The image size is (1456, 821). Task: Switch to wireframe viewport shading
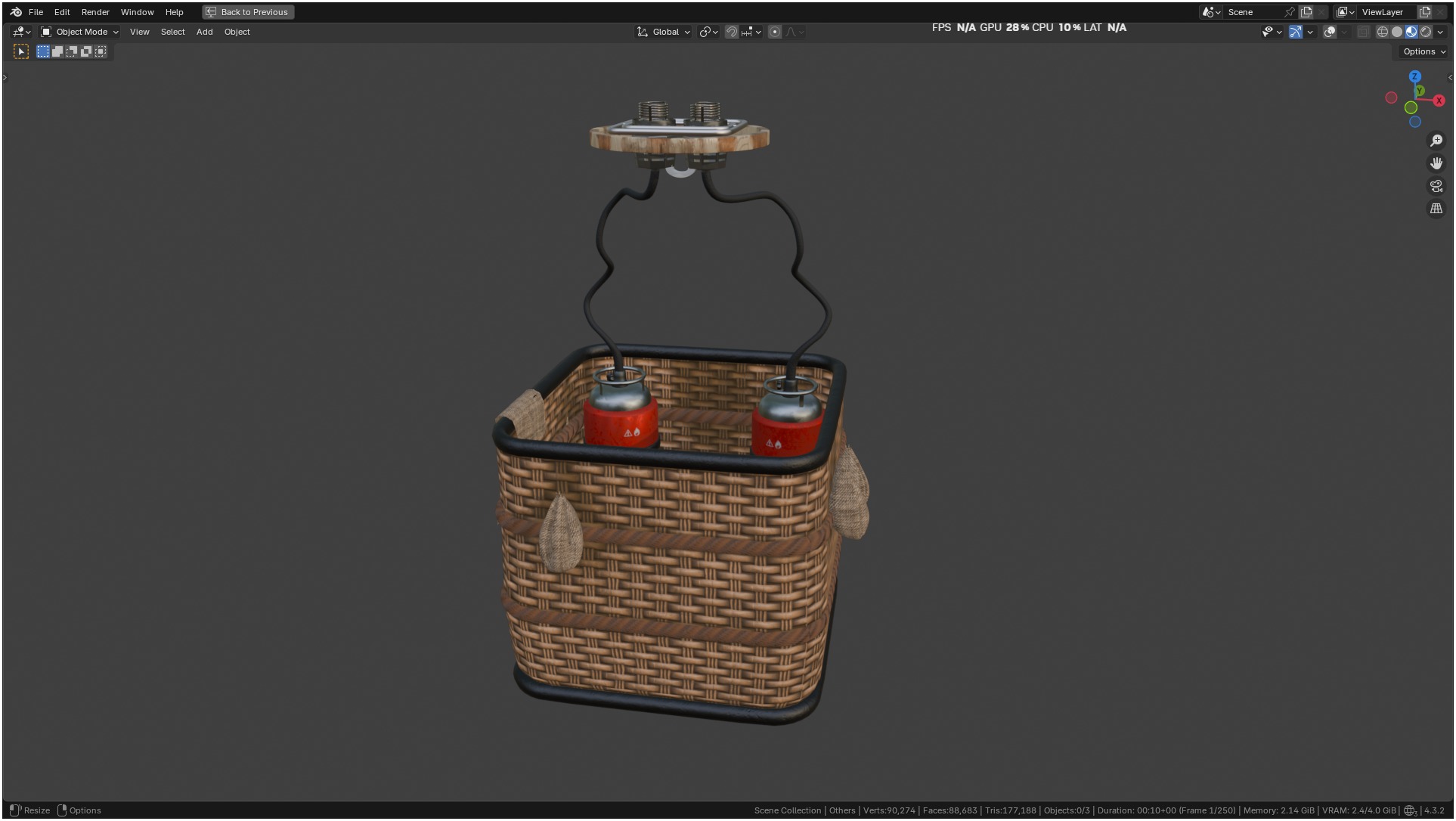pyautogui.click(x=1383, y=32)
